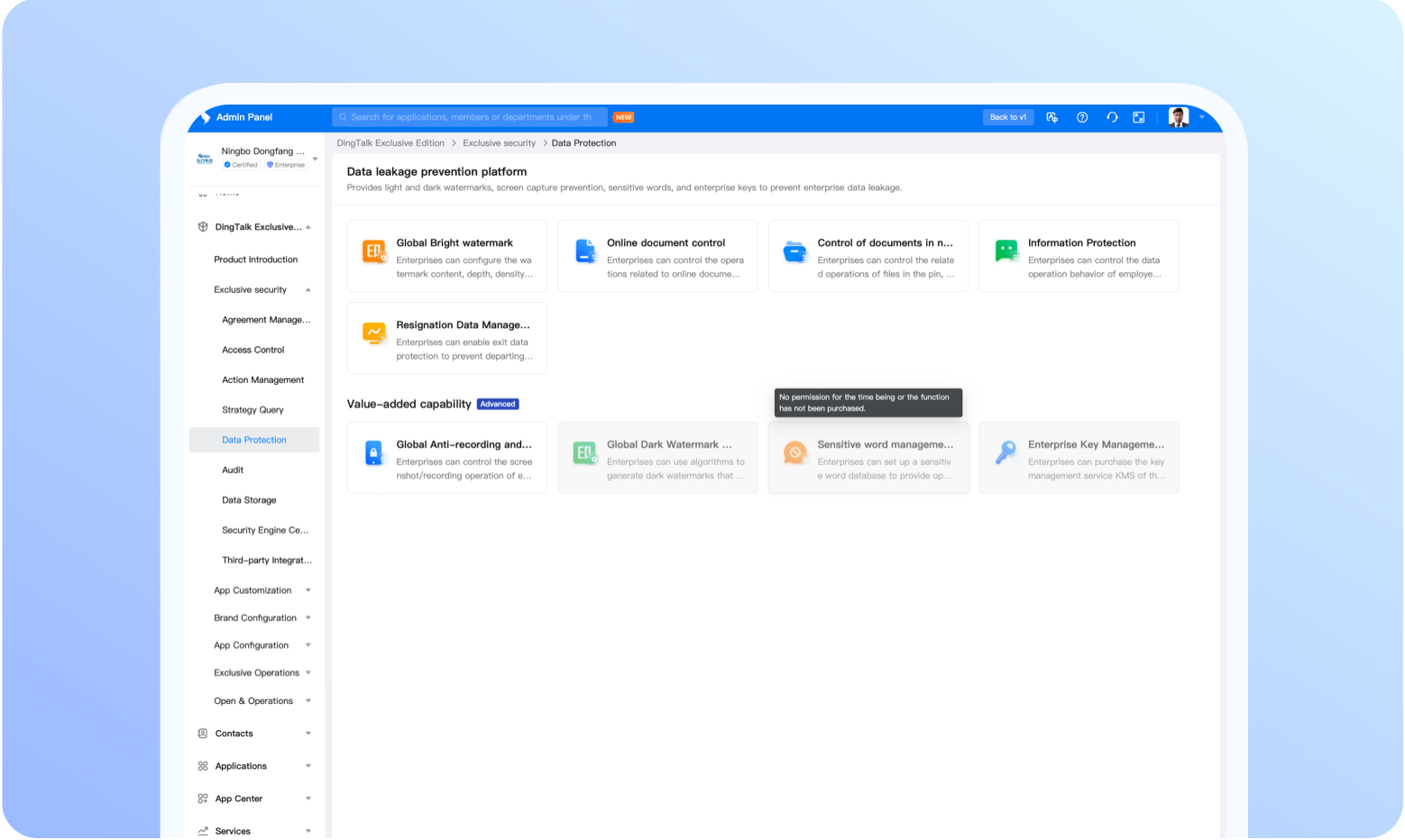1405x840 pixels.
Task: Click the Global Bright watermark icon
Action: pyautogui.click(x=373, y=251)
